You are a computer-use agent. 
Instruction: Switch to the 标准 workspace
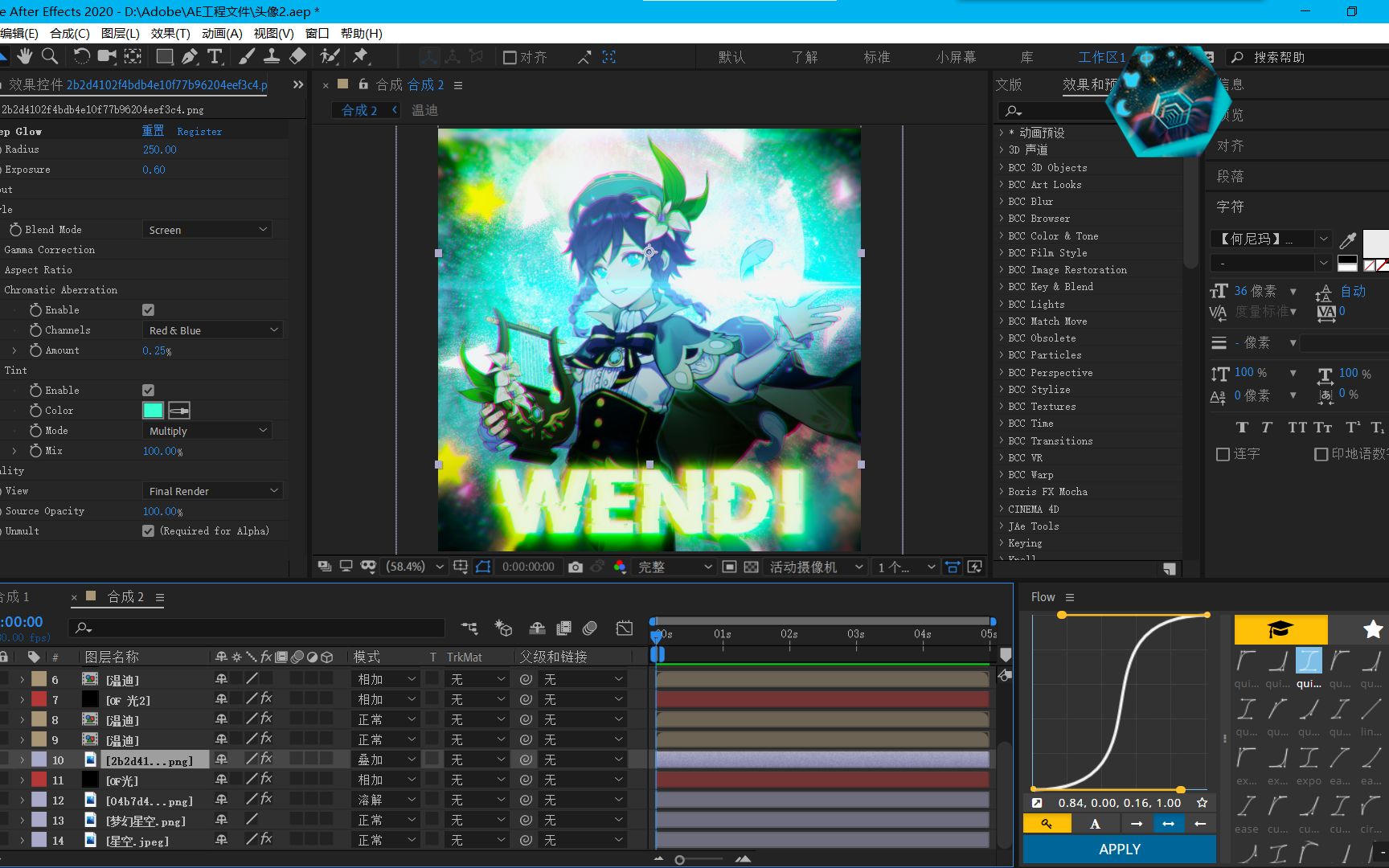coord(877,57)
